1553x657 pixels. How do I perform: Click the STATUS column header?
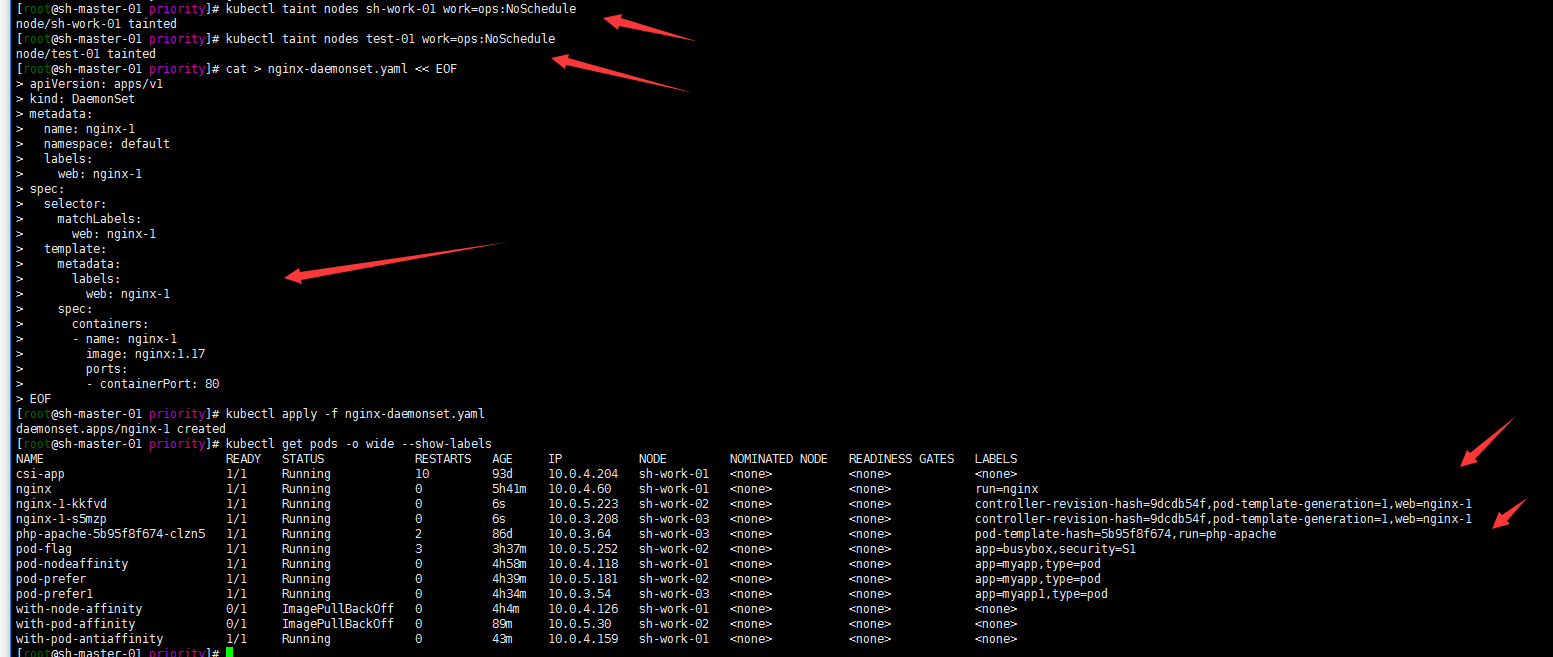point(303,459)
